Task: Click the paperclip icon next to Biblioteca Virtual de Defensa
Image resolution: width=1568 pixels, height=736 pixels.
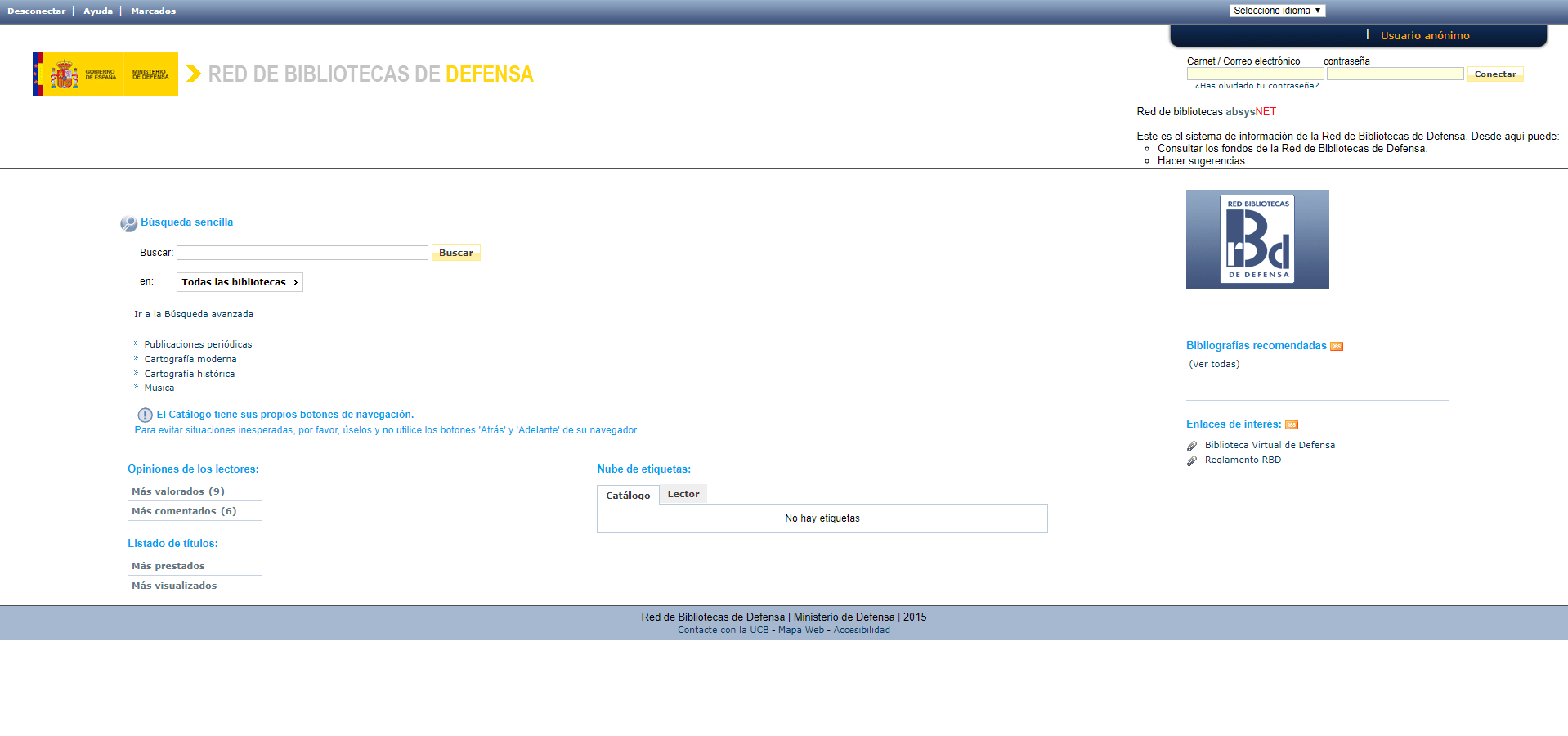Action: [1192, 446]
